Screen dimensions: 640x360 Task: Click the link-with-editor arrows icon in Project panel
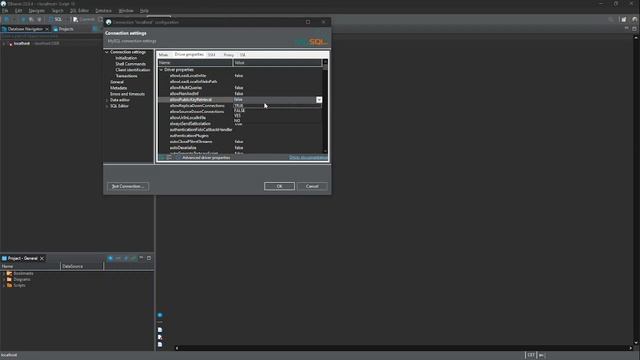[126, 258]
